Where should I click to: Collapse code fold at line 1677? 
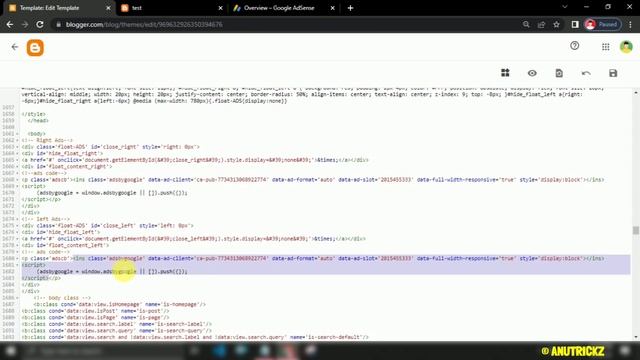pyautogui.click(x=18, y=239)
